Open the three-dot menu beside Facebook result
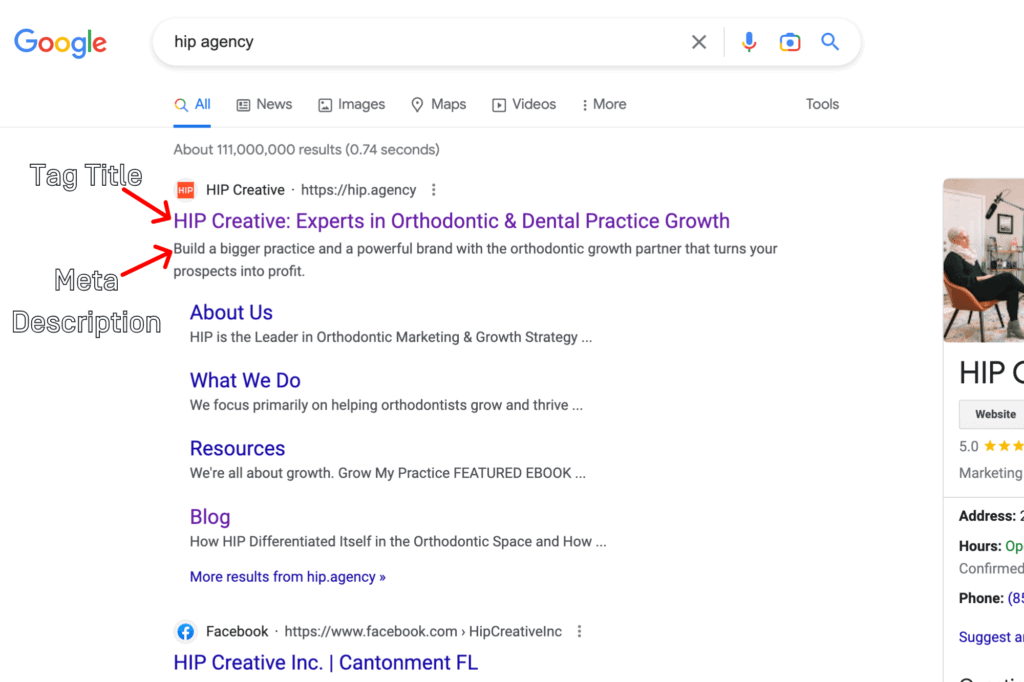The image size is (1024, 682). [579, 632]
